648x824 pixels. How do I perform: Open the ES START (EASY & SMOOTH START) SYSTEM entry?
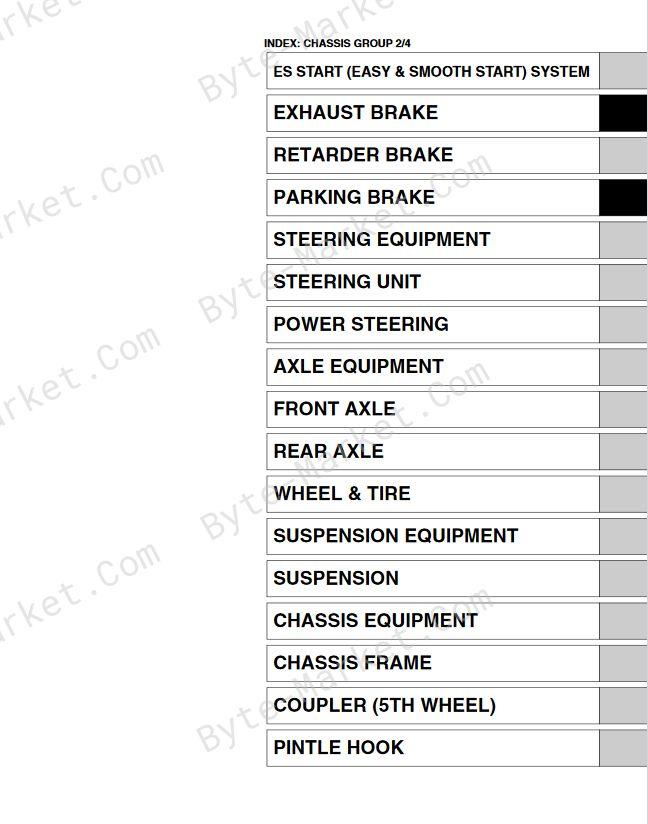click(433, 71)
